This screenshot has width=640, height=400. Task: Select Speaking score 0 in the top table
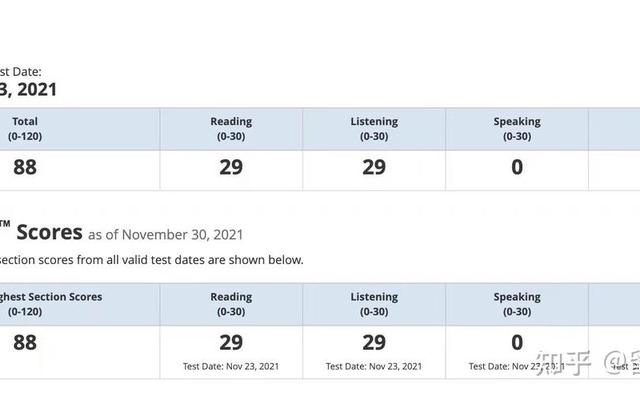tap(517, 168)
